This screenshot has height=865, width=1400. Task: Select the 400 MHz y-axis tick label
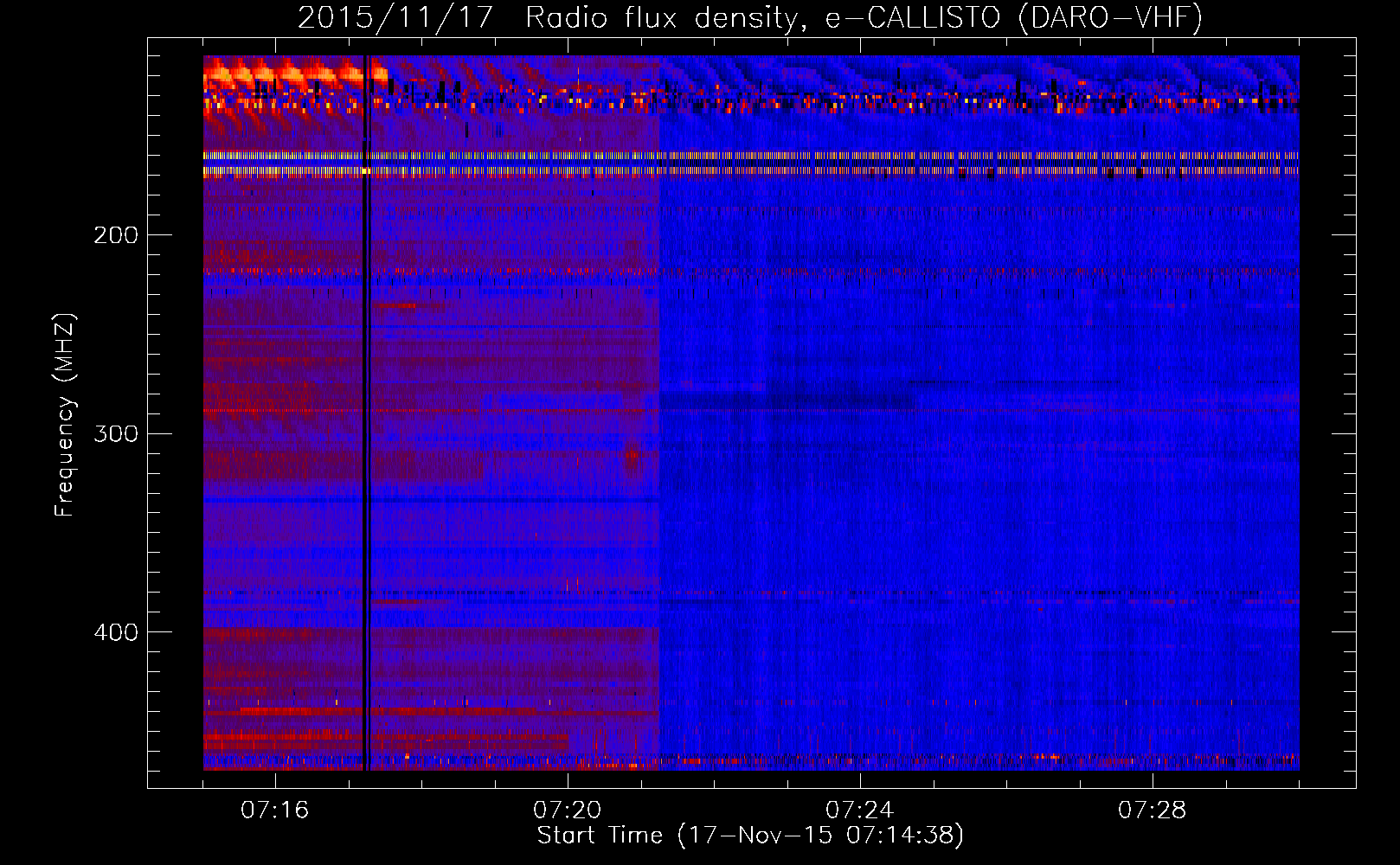pyautogui.click(x=116, y=632)
